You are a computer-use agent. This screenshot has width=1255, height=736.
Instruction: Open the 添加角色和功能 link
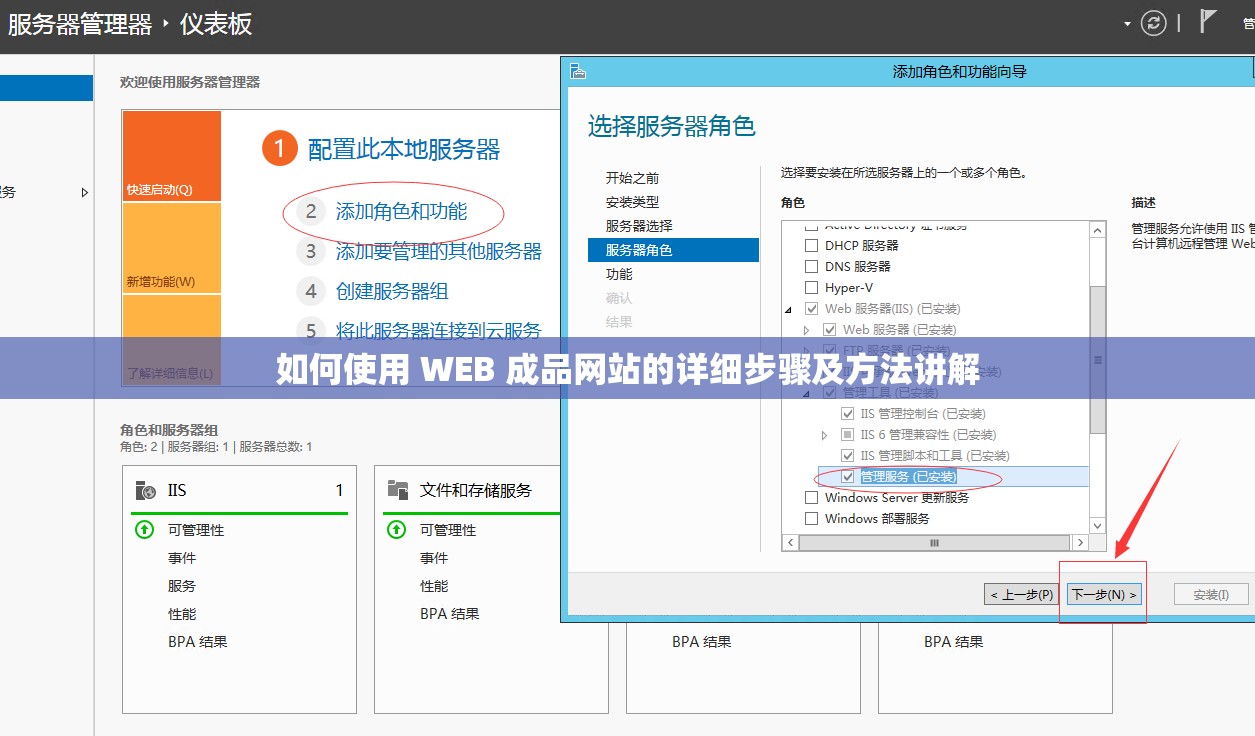pyautogui.click(x=401, y=211)
